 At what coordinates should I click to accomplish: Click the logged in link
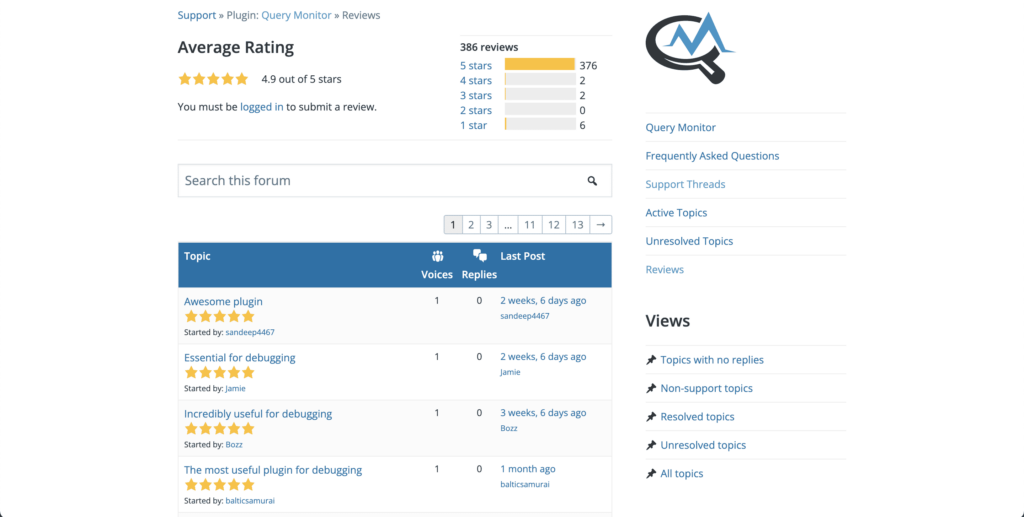(x=261, y=107)
